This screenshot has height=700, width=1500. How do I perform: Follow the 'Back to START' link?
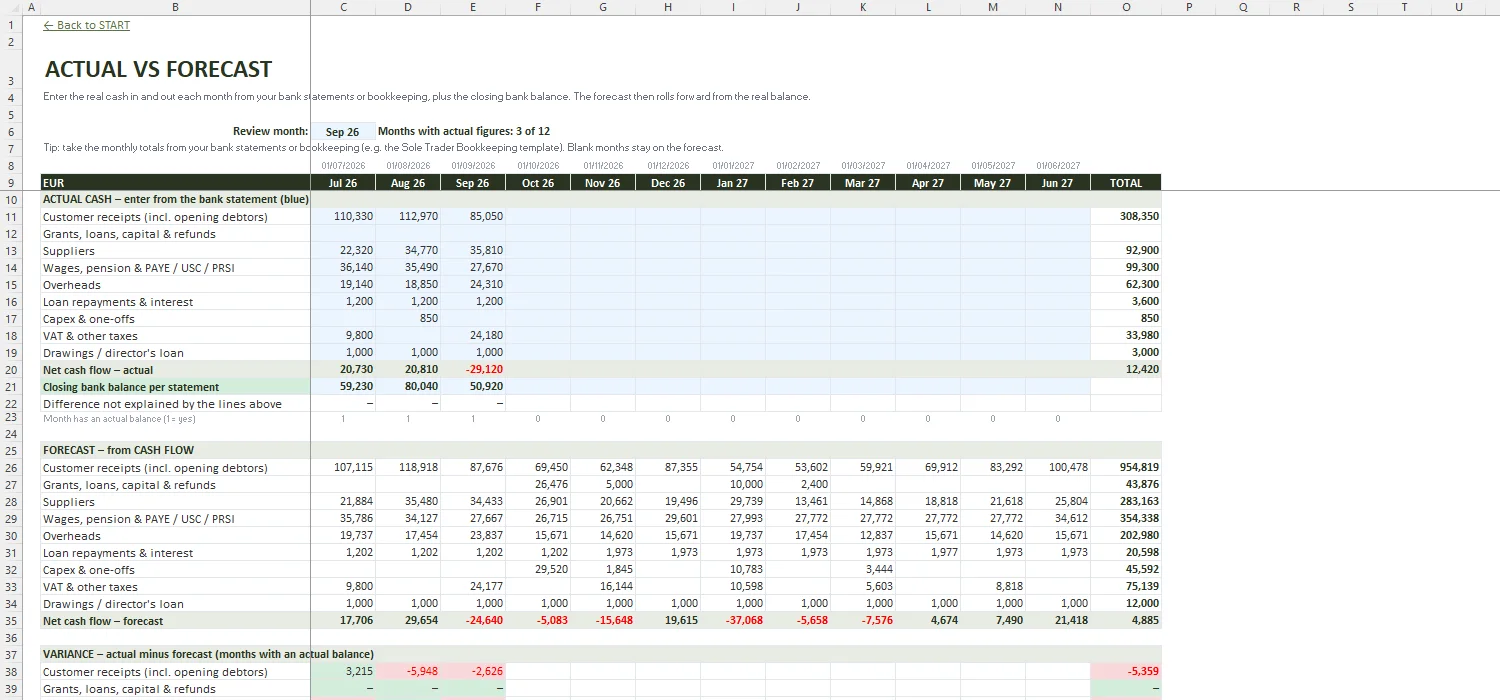coord(87,25)
